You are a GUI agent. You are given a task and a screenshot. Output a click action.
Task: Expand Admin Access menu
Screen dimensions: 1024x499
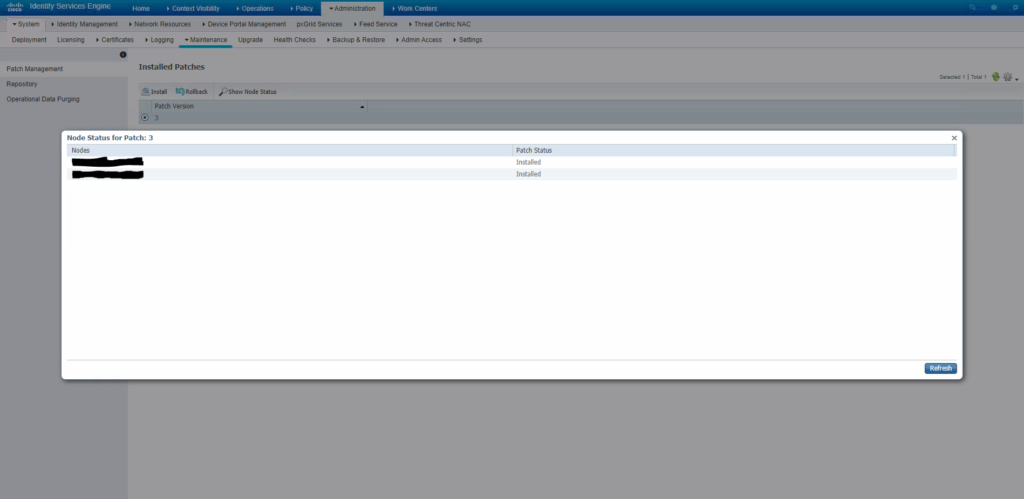pyautogui.click(x=418, y=40)
